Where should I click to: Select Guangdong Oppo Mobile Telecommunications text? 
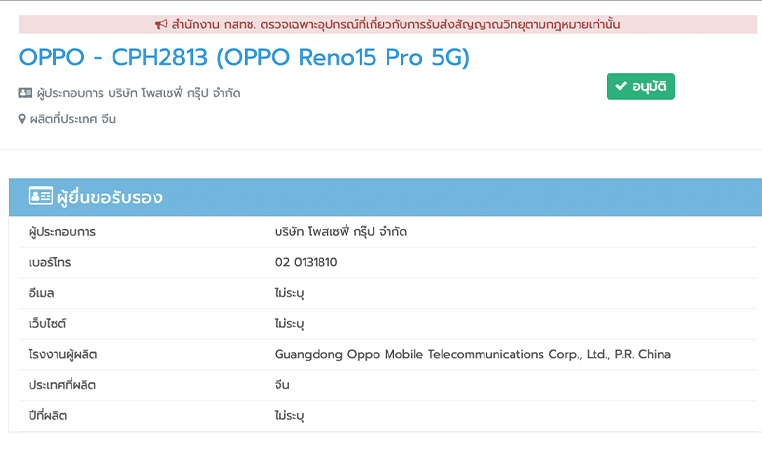(x=473, y=354)
